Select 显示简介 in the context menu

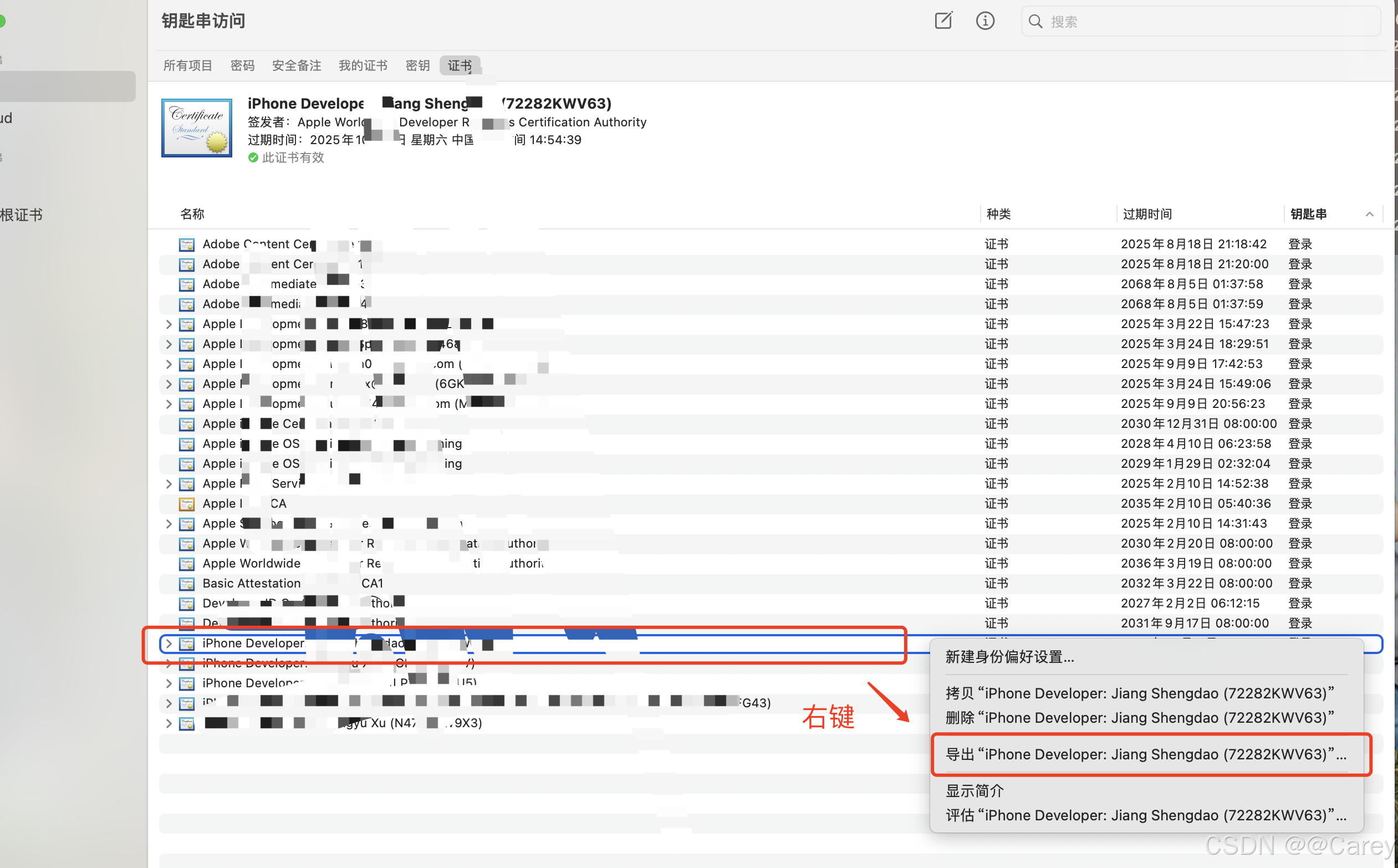point(974,791)
